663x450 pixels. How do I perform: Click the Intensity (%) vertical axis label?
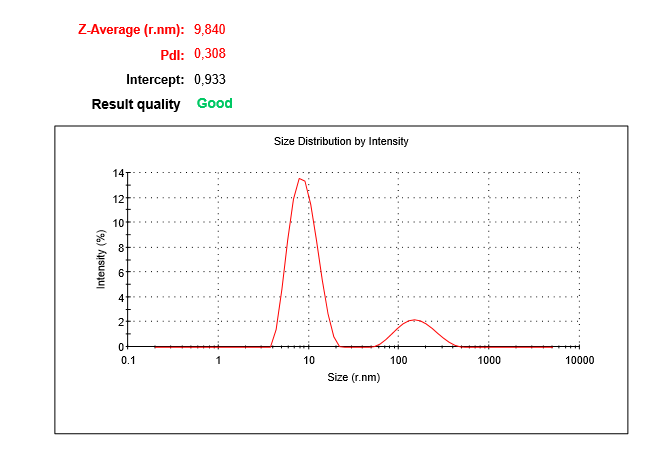(x=101, y=260)
